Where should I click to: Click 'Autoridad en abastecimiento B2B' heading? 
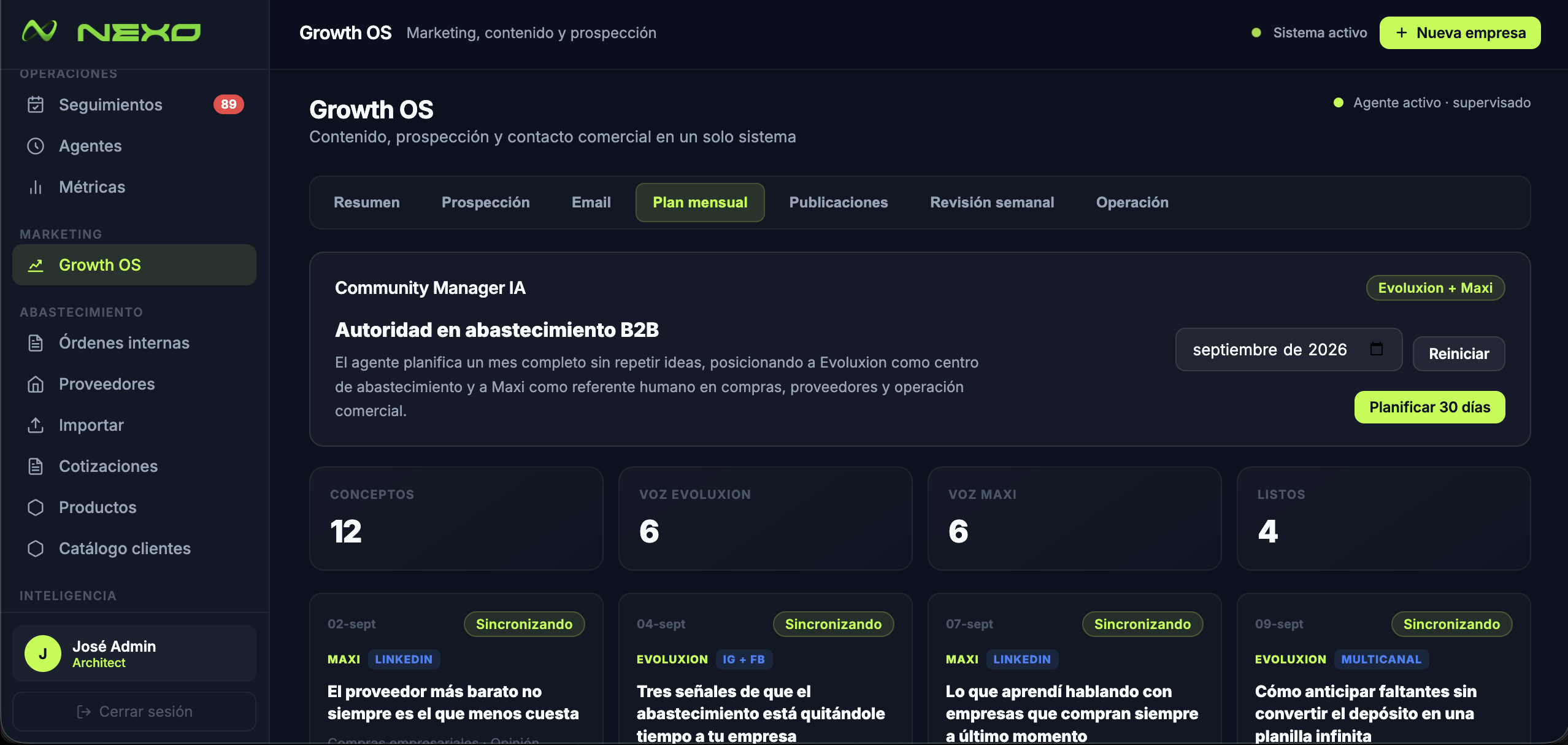[497, 330]
